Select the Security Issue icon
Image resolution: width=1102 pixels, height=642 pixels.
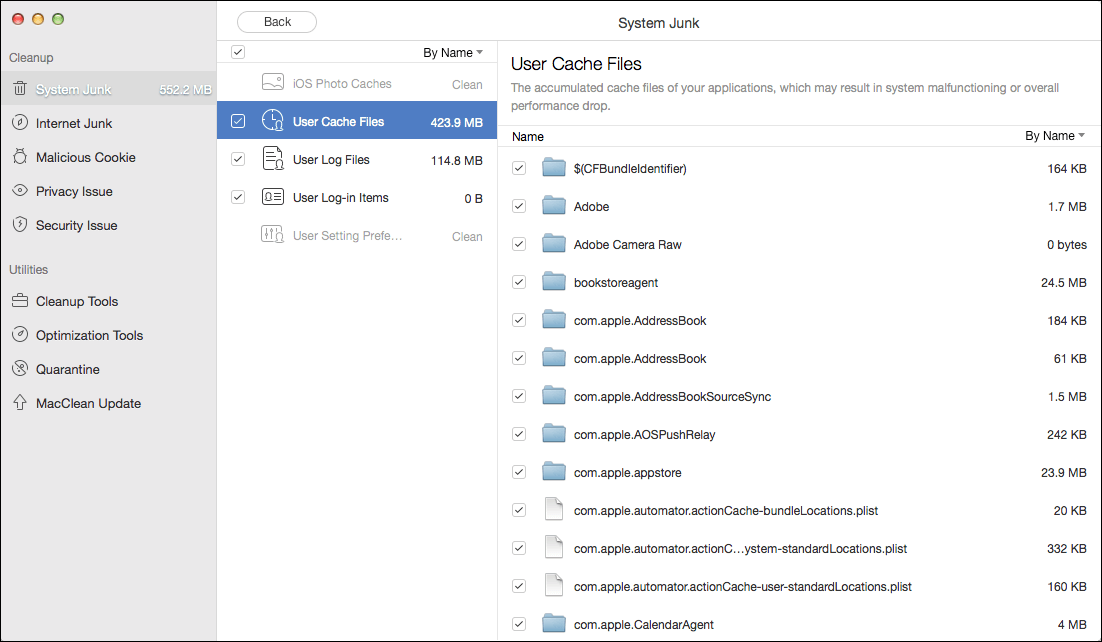pos(20,225)
